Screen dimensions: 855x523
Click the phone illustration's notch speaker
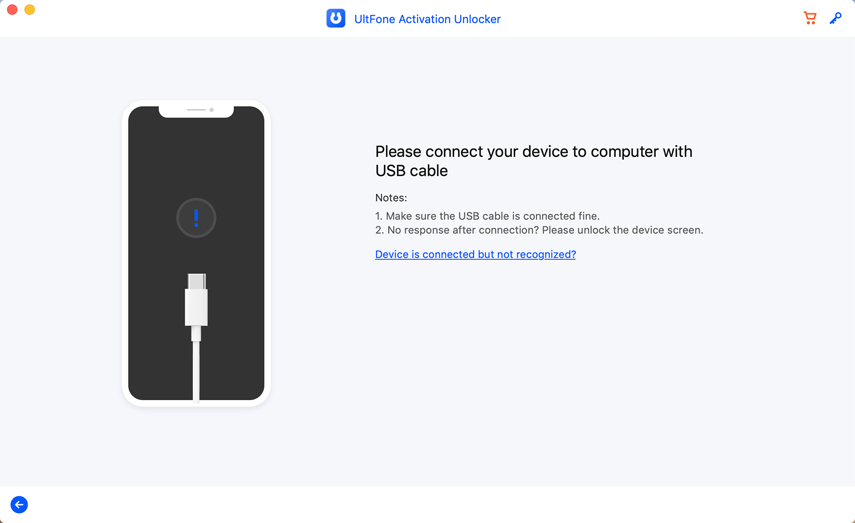[195, 110]
